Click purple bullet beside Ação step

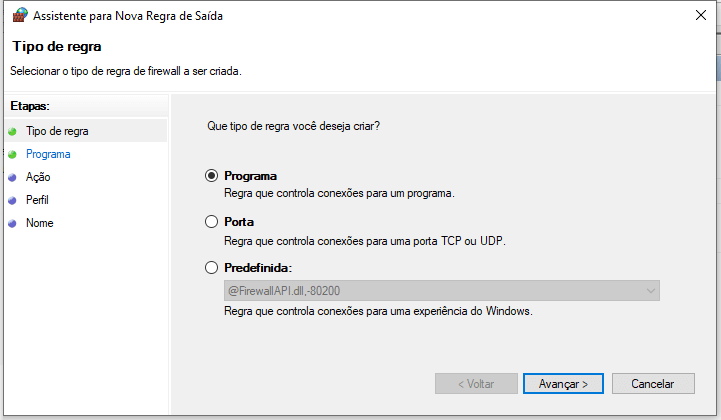(12, 178)
